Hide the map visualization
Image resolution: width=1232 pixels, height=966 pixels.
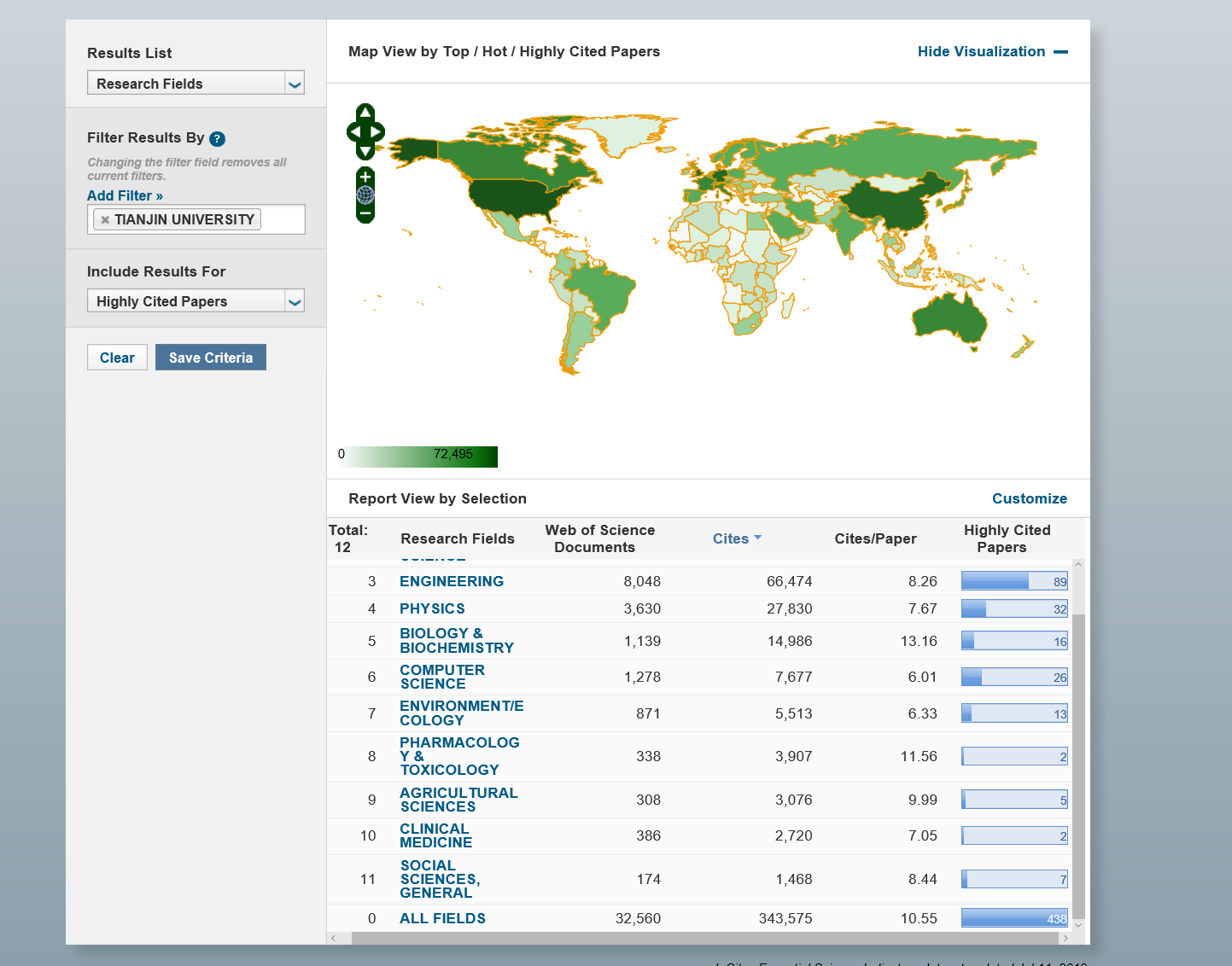pyautogui.click(x=991, y=52)
